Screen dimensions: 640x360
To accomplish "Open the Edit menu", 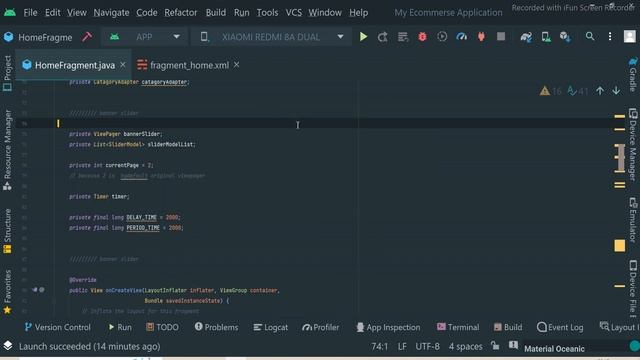I will (53, 13).
